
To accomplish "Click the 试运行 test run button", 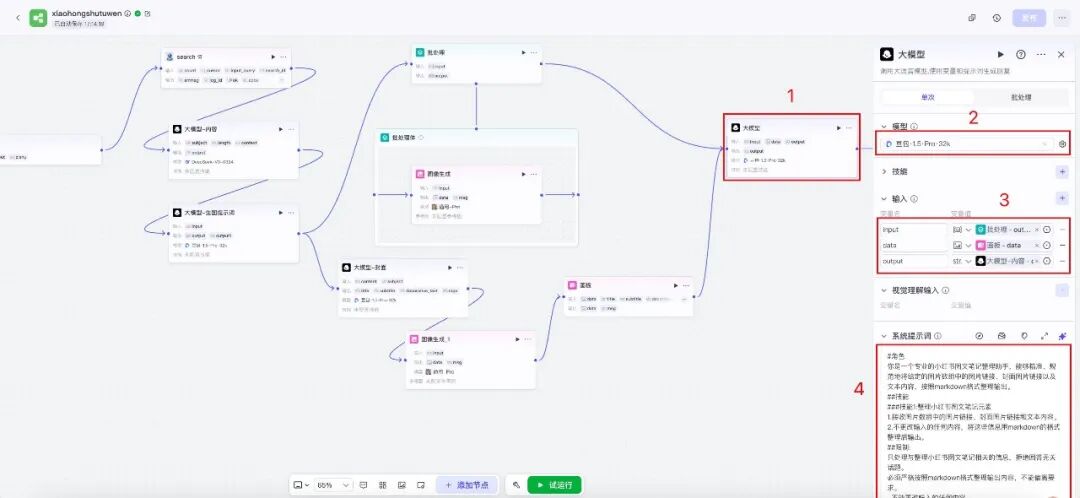I will 554,485.
